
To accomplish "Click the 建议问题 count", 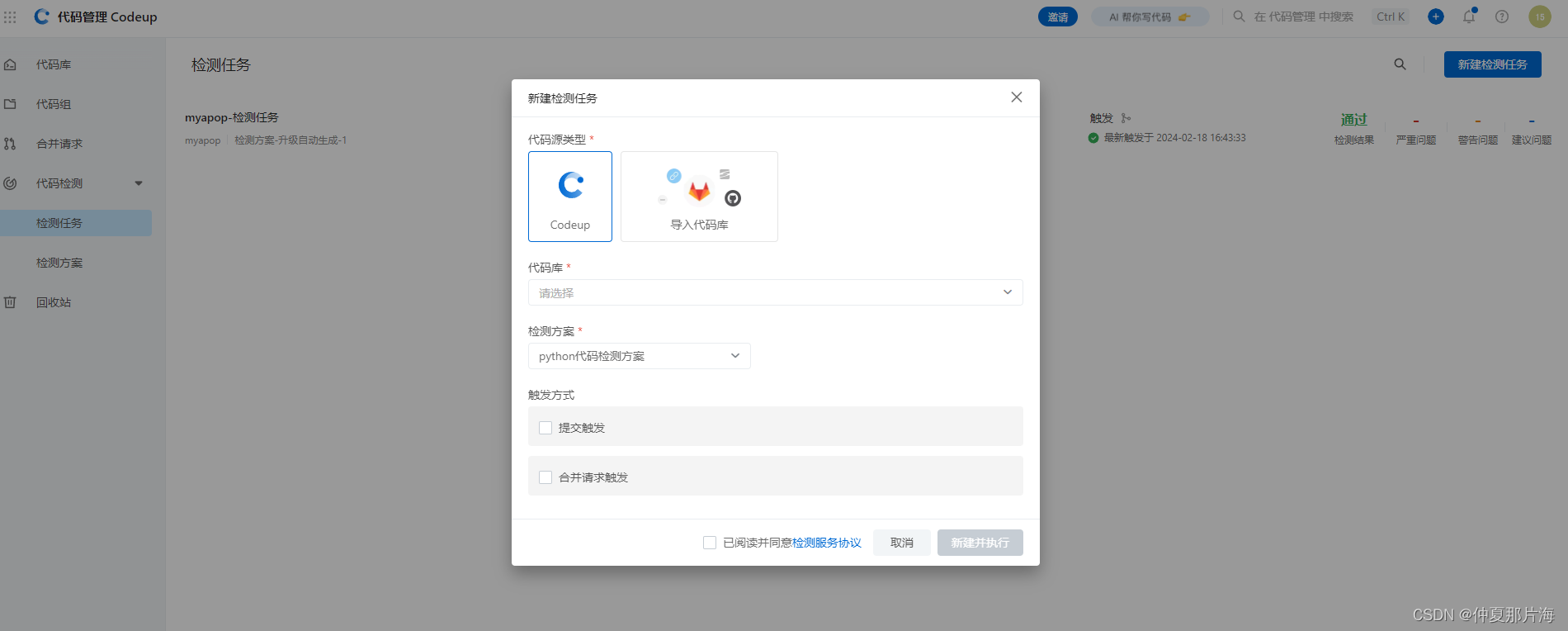I will pyautogui.click(x=1532, y=121).
